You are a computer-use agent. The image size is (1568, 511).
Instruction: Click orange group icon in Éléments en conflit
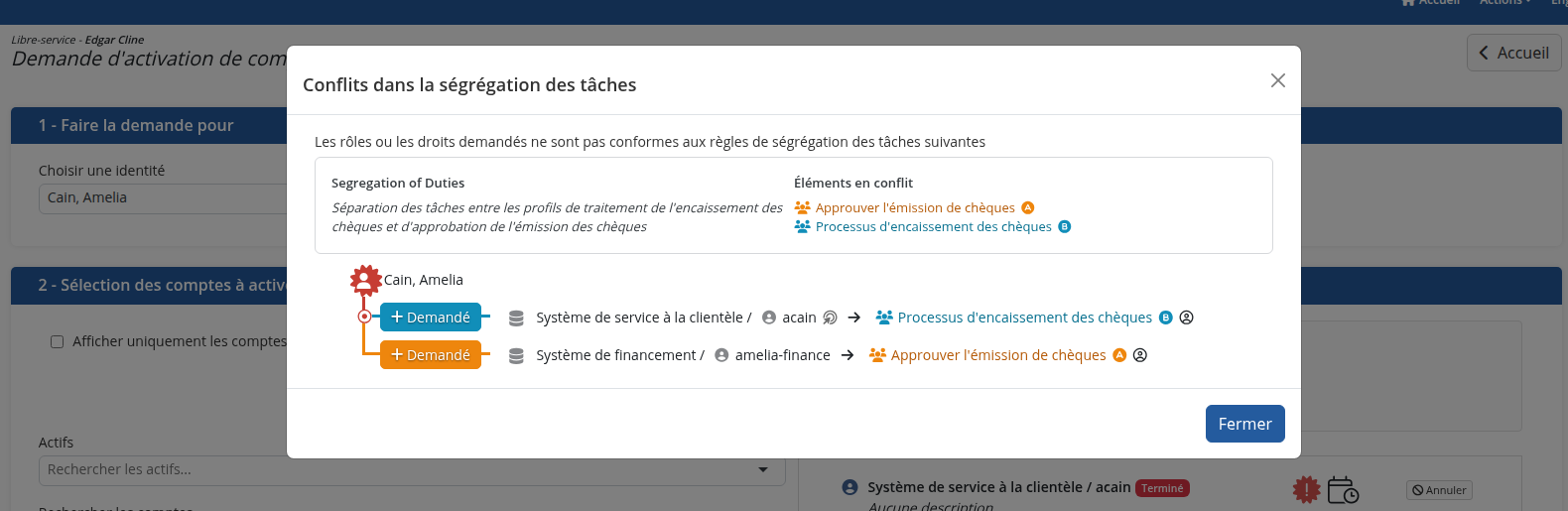point(803,207)
